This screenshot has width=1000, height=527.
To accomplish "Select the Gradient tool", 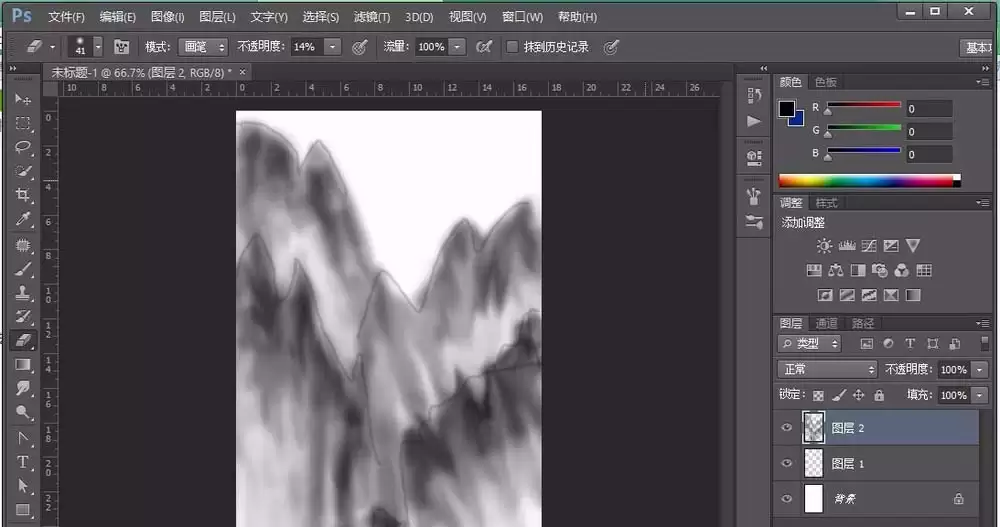I will pyautogui.click(x=23, y=365).
